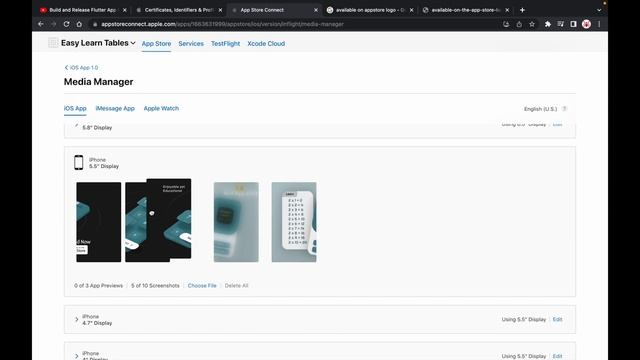Switch to the available-on-the-app-store tab
Image resolution: width=640 pixels, height=360 pixels.
[x=465, y=10]
